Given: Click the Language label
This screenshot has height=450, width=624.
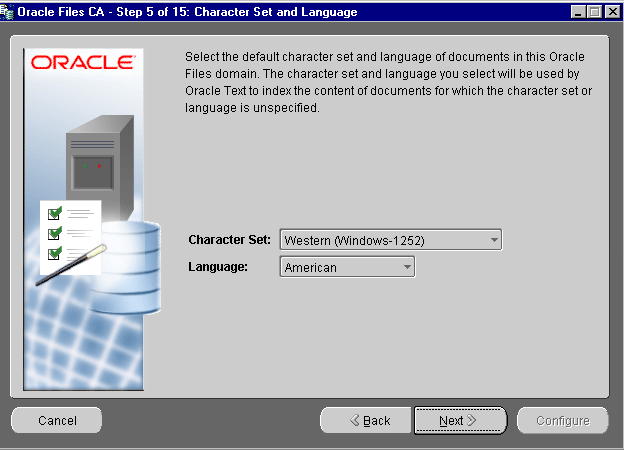Looking at the screenshot, I should tap(218, 267).
